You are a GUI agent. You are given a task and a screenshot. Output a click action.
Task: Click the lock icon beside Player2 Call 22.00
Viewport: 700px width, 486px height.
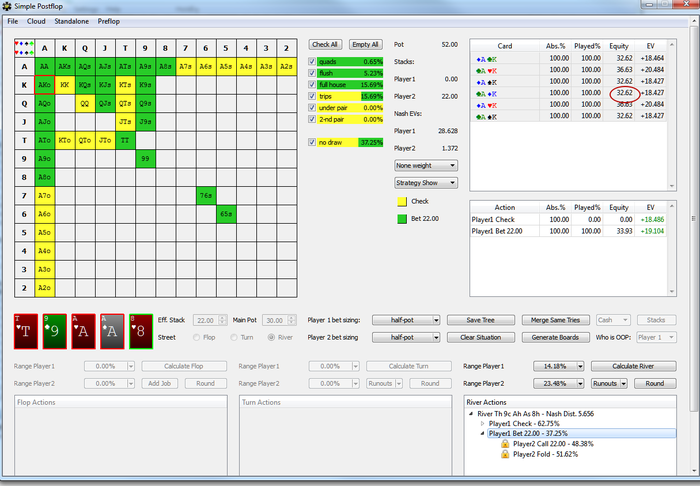(505, 444)
